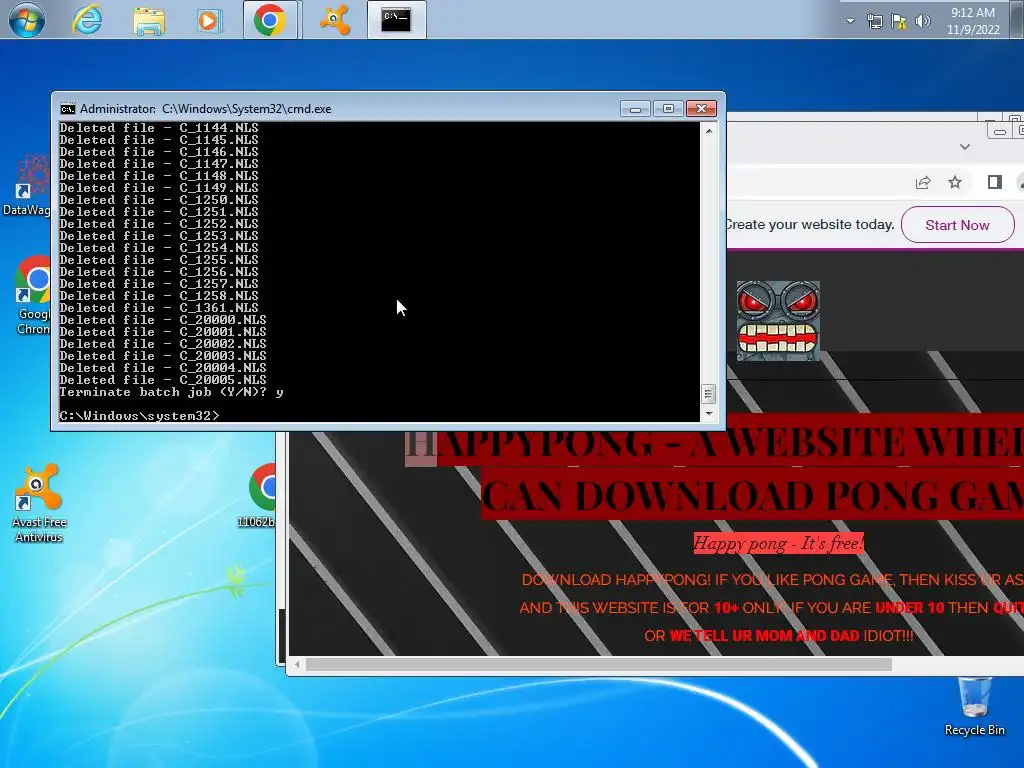The height and width of the screenshot is (768, 1024).
Task: Click the 'Happy pong - It's free!' text
Action: [x=778, y=543]
